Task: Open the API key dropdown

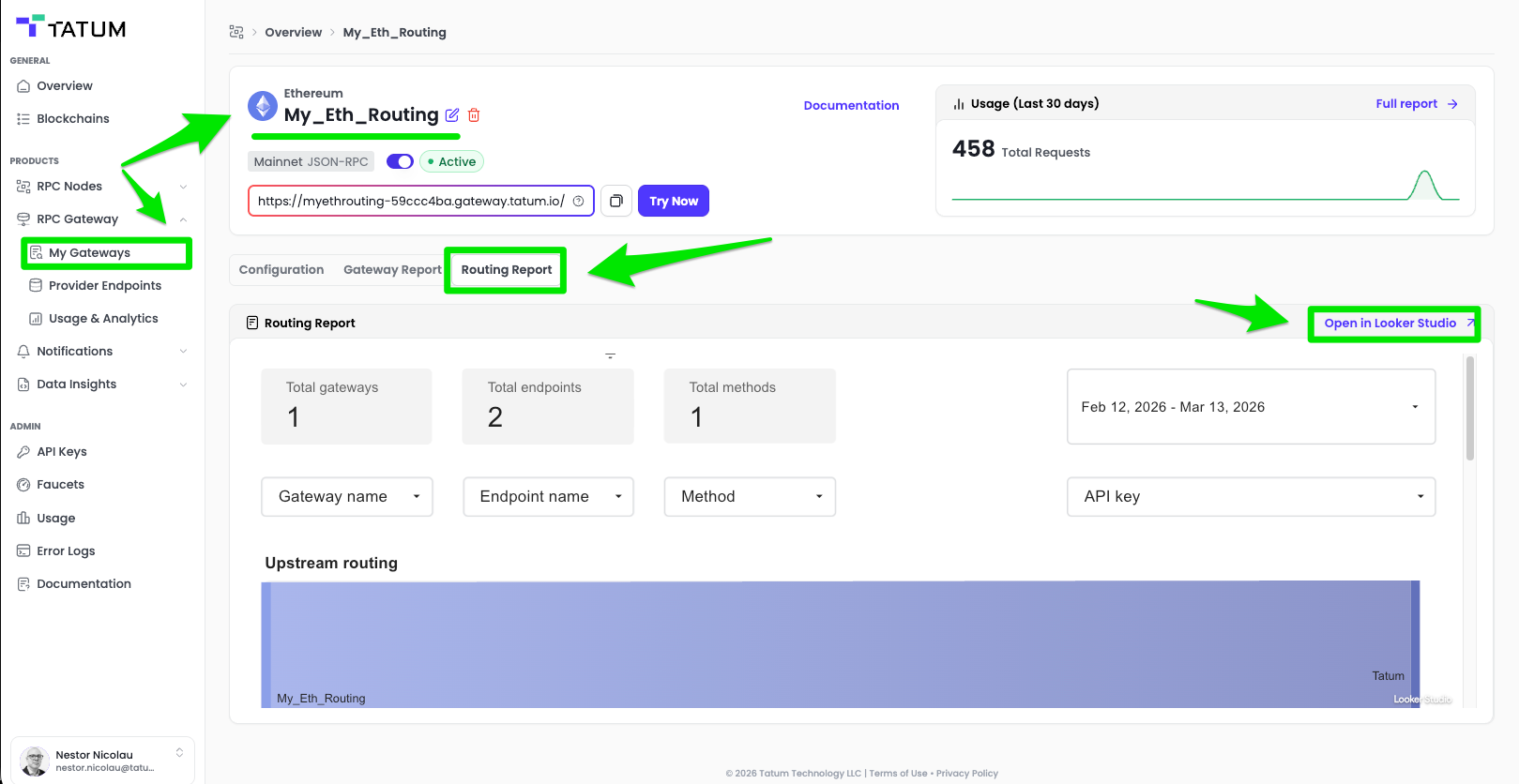Action: pyautogui.click(x=1252, y=497)
